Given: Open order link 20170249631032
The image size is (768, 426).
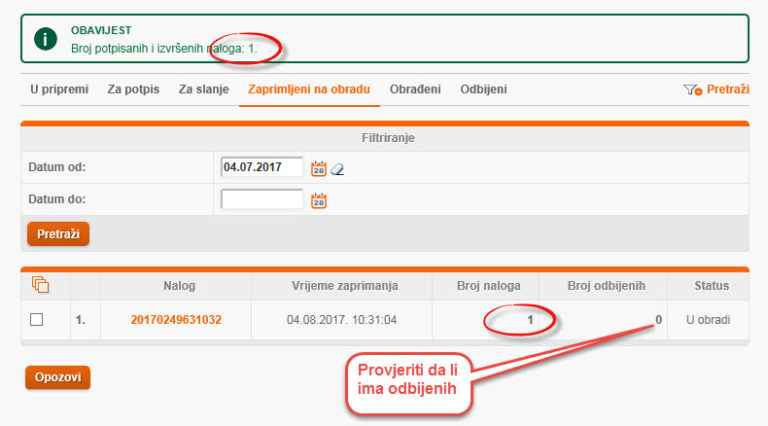Looking at the screenshot, I should tap(176, 320).
